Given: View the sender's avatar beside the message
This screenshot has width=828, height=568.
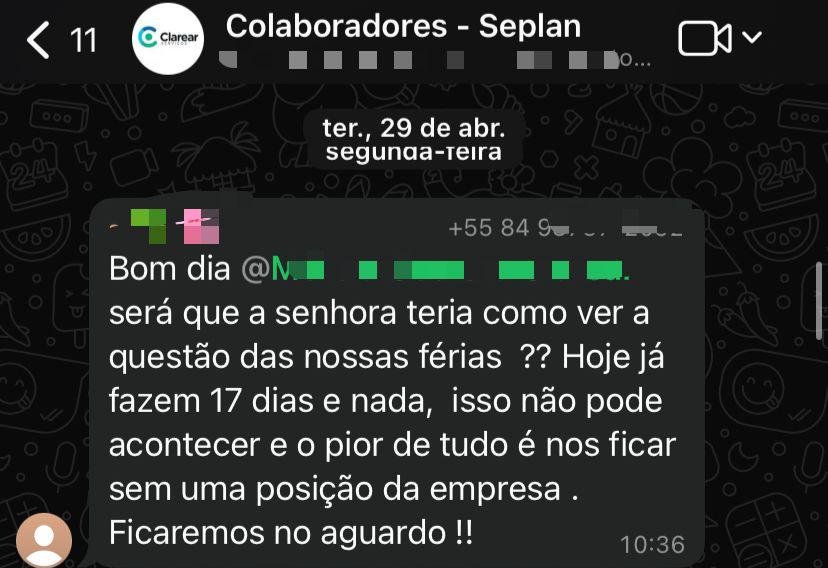Looking at the screenshot, I should (x=44, y=541).
